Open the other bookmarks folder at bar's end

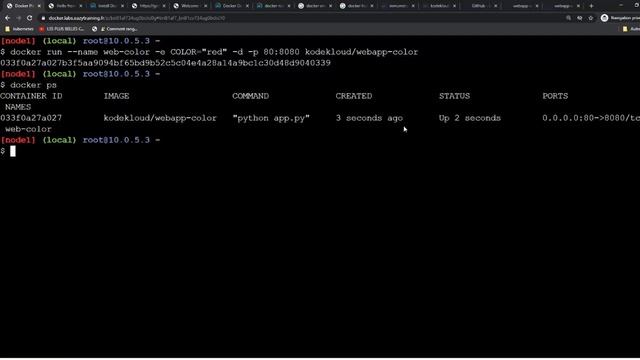[x=631, y=29]
